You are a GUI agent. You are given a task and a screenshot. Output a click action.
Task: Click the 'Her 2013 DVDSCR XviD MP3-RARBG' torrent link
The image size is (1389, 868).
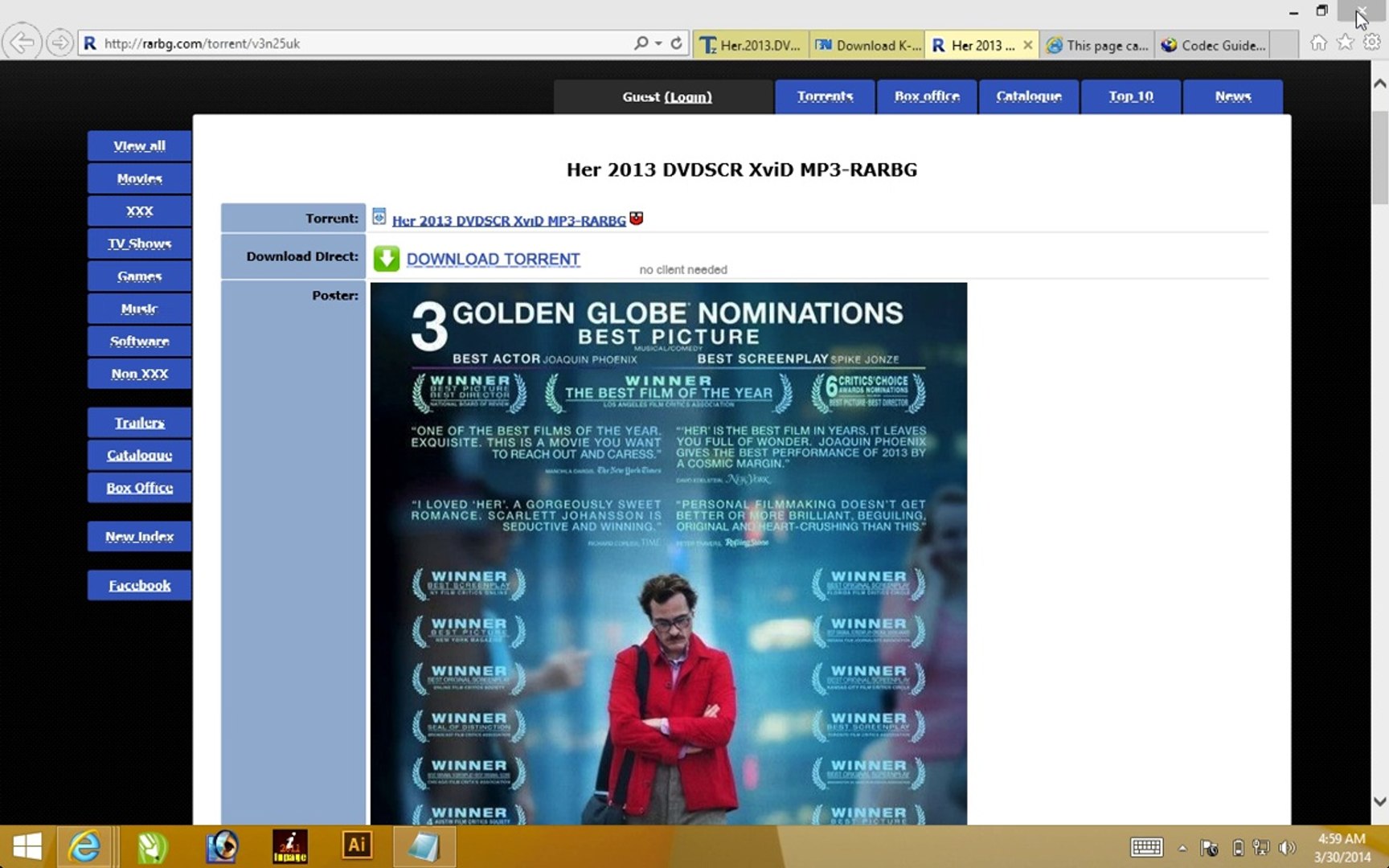[x=509, y=220]
